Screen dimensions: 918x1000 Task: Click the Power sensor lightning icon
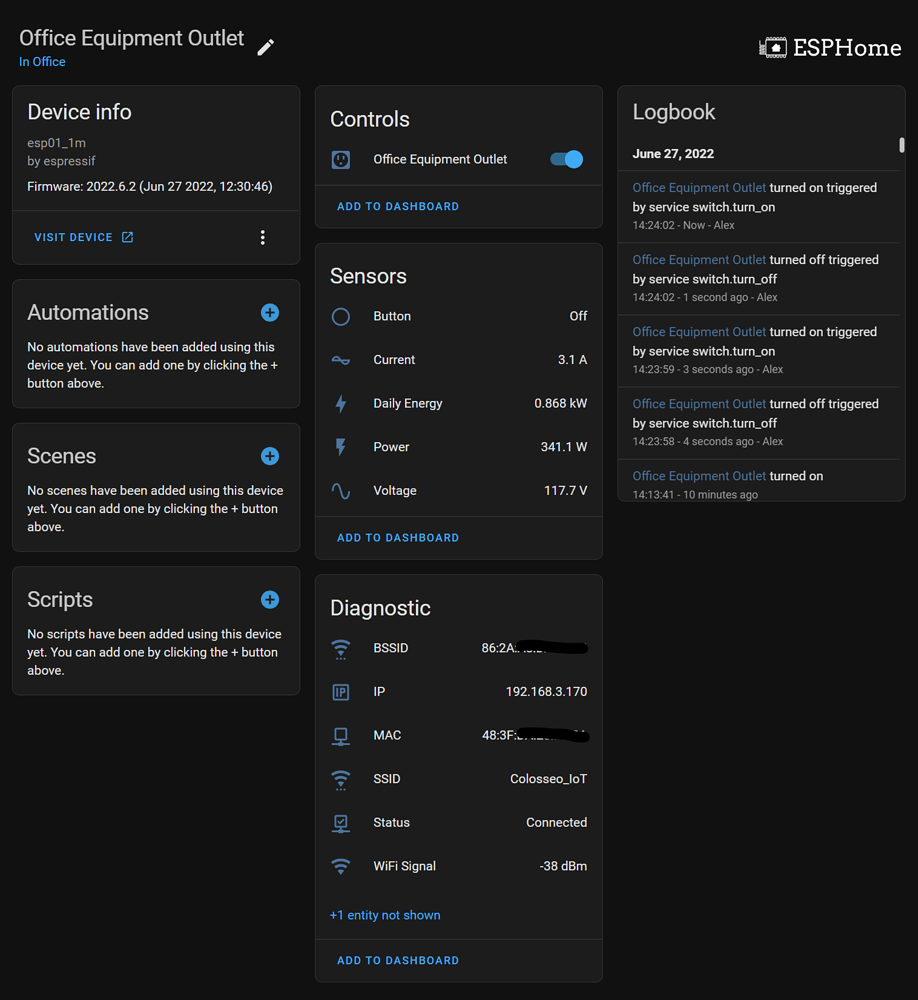(341, 447)
